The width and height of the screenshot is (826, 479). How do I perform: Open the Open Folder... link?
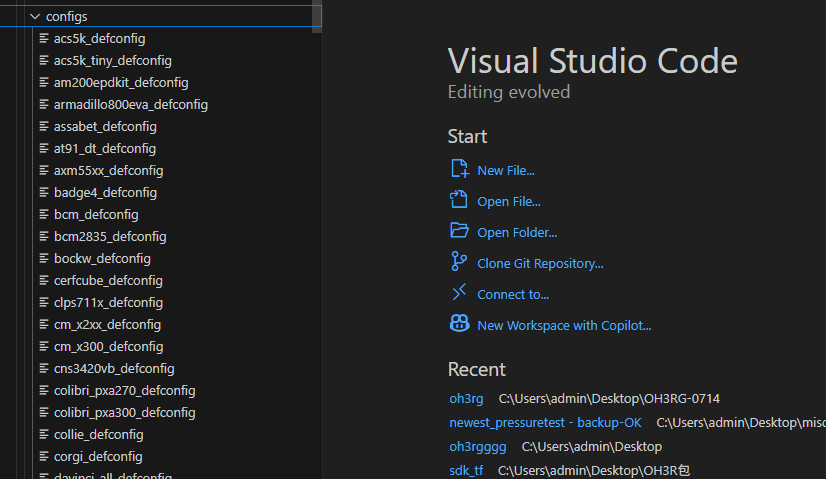517,233
